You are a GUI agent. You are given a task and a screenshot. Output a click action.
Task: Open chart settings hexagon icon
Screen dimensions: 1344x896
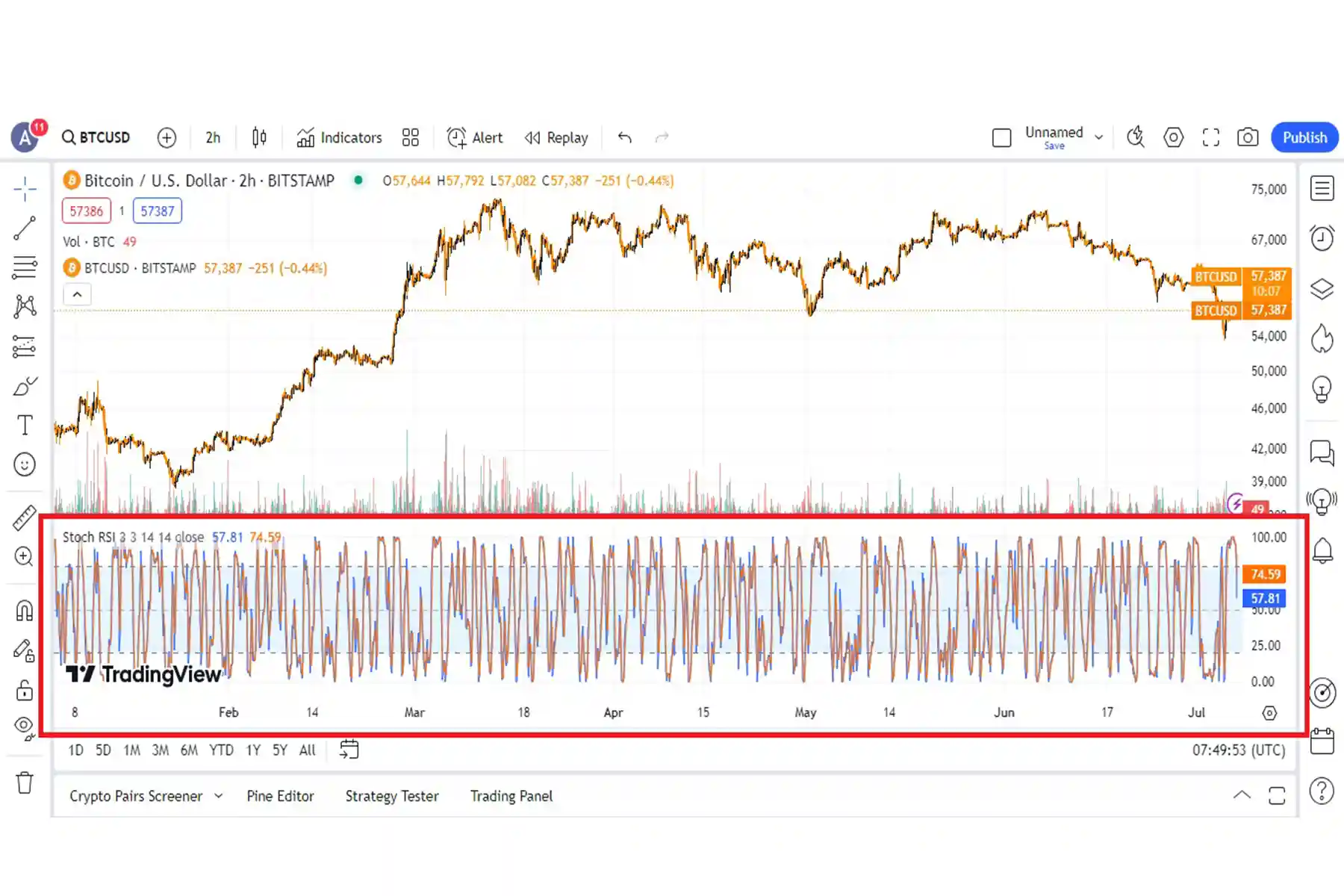tap(1174, 137)
